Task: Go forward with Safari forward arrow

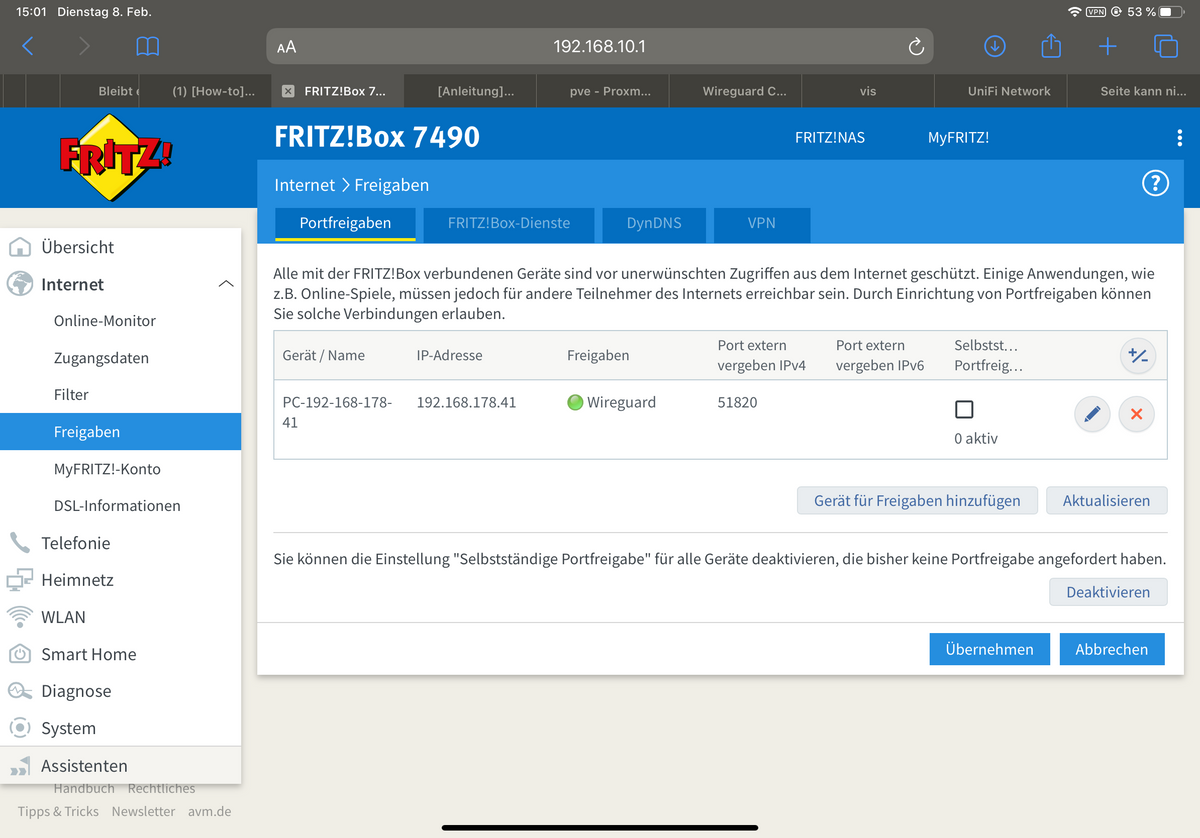Action: point(84,46)
